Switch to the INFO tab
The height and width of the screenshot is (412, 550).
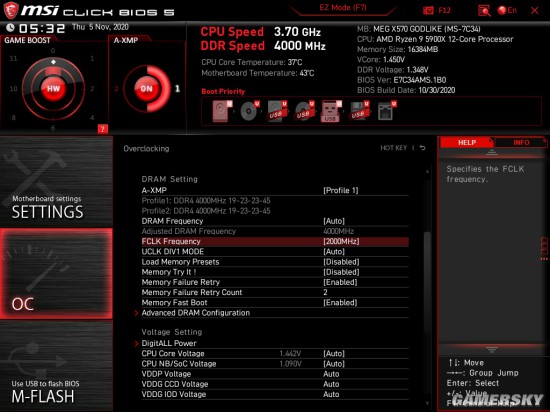point(521,142)
